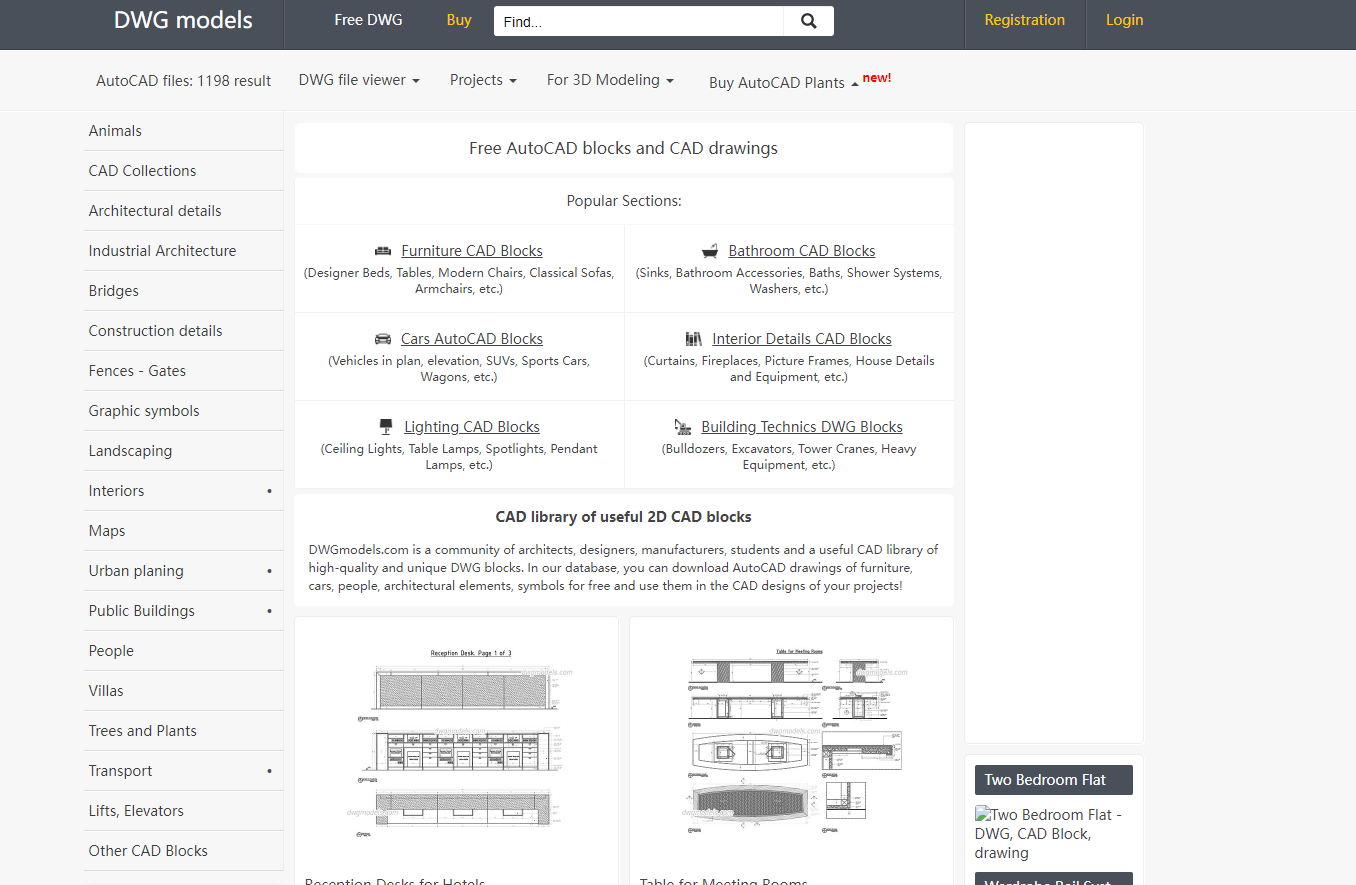Browse the Trees and Plants category
Viewport: 1356px width, 885px height.
(142, 730)
